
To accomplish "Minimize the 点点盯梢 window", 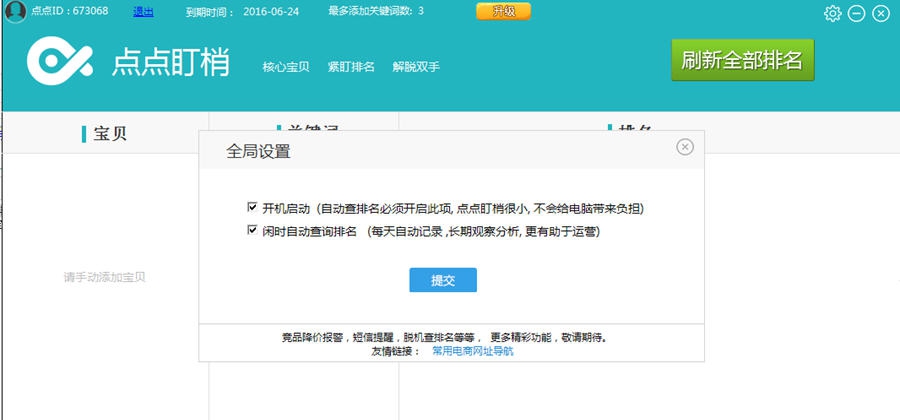I will point(856,13).
